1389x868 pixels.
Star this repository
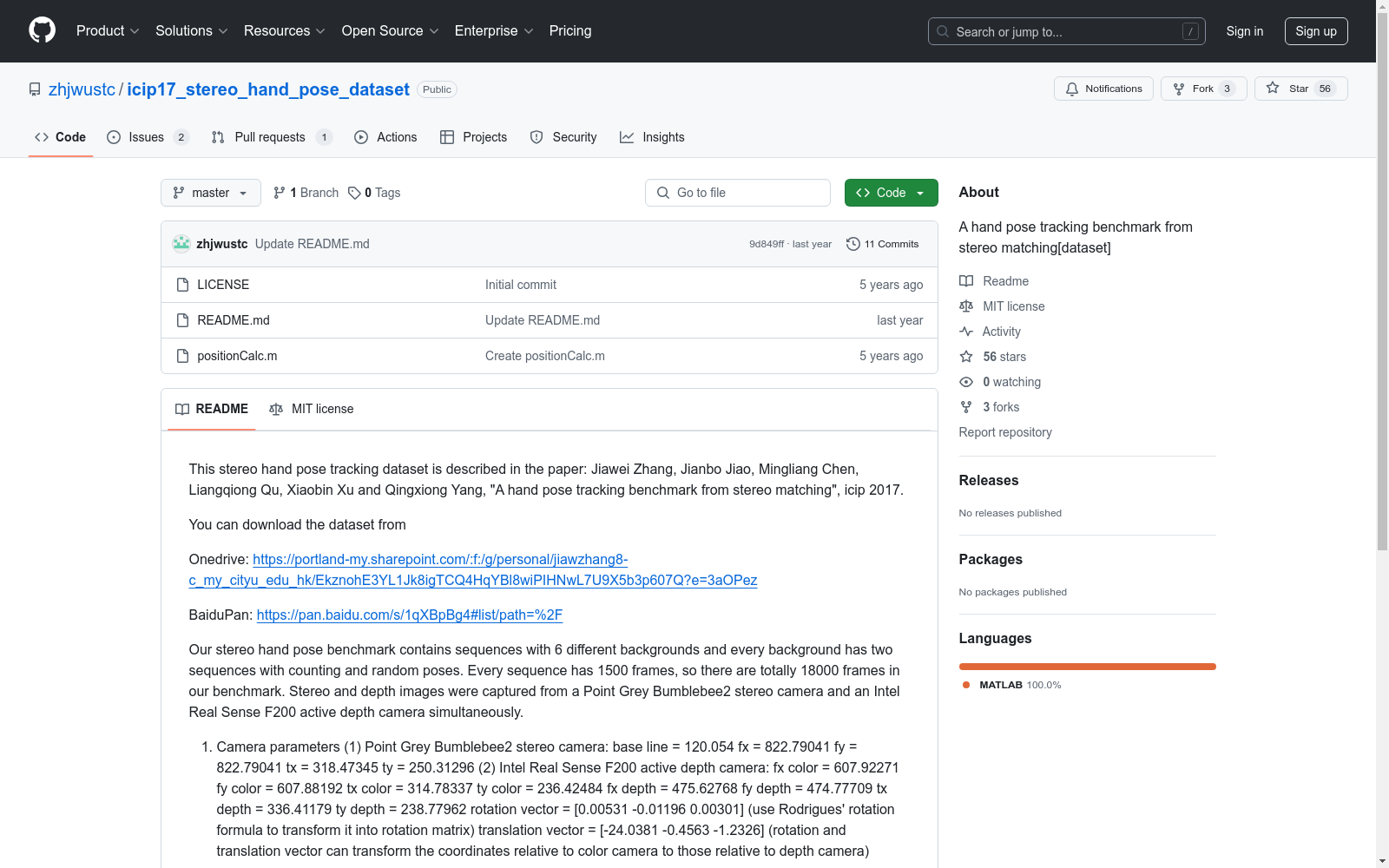pyautogui.click(x=1300, y=89)
